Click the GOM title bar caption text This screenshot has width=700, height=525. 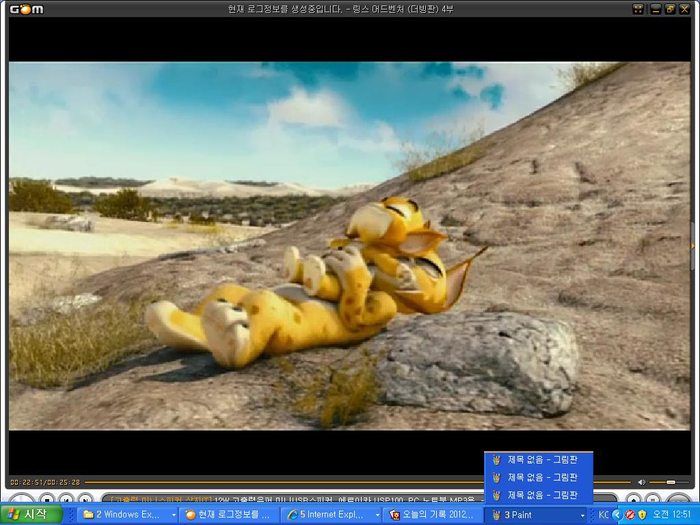click(340, 9)
